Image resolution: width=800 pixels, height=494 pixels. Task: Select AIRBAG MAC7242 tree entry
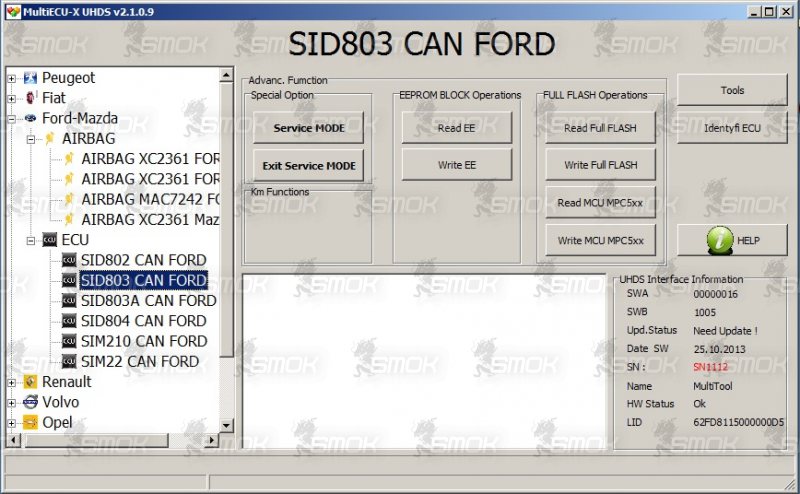point(150,200)
